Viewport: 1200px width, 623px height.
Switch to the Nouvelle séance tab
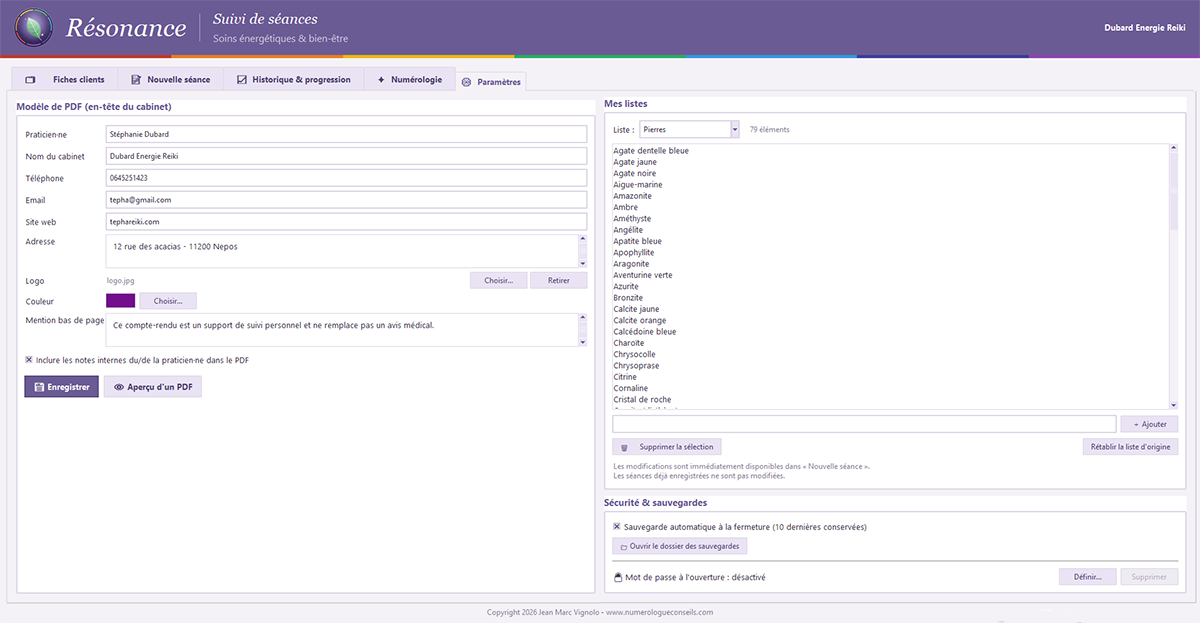171,80
